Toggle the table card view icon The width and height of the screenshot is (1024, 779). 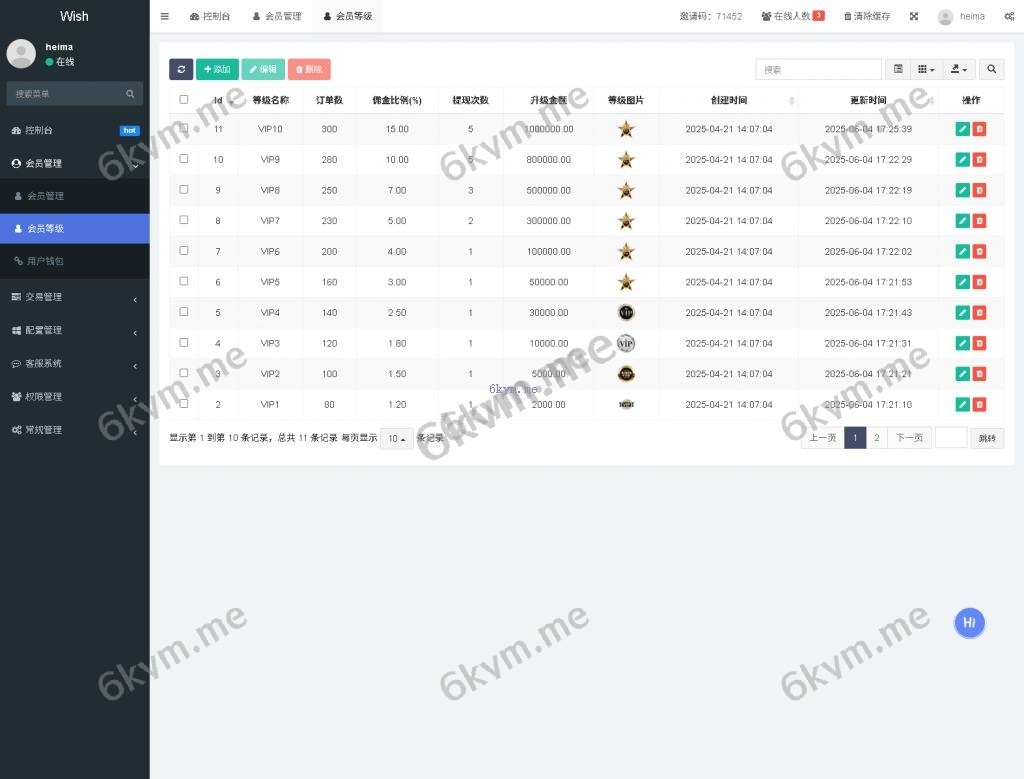[898, 69]
